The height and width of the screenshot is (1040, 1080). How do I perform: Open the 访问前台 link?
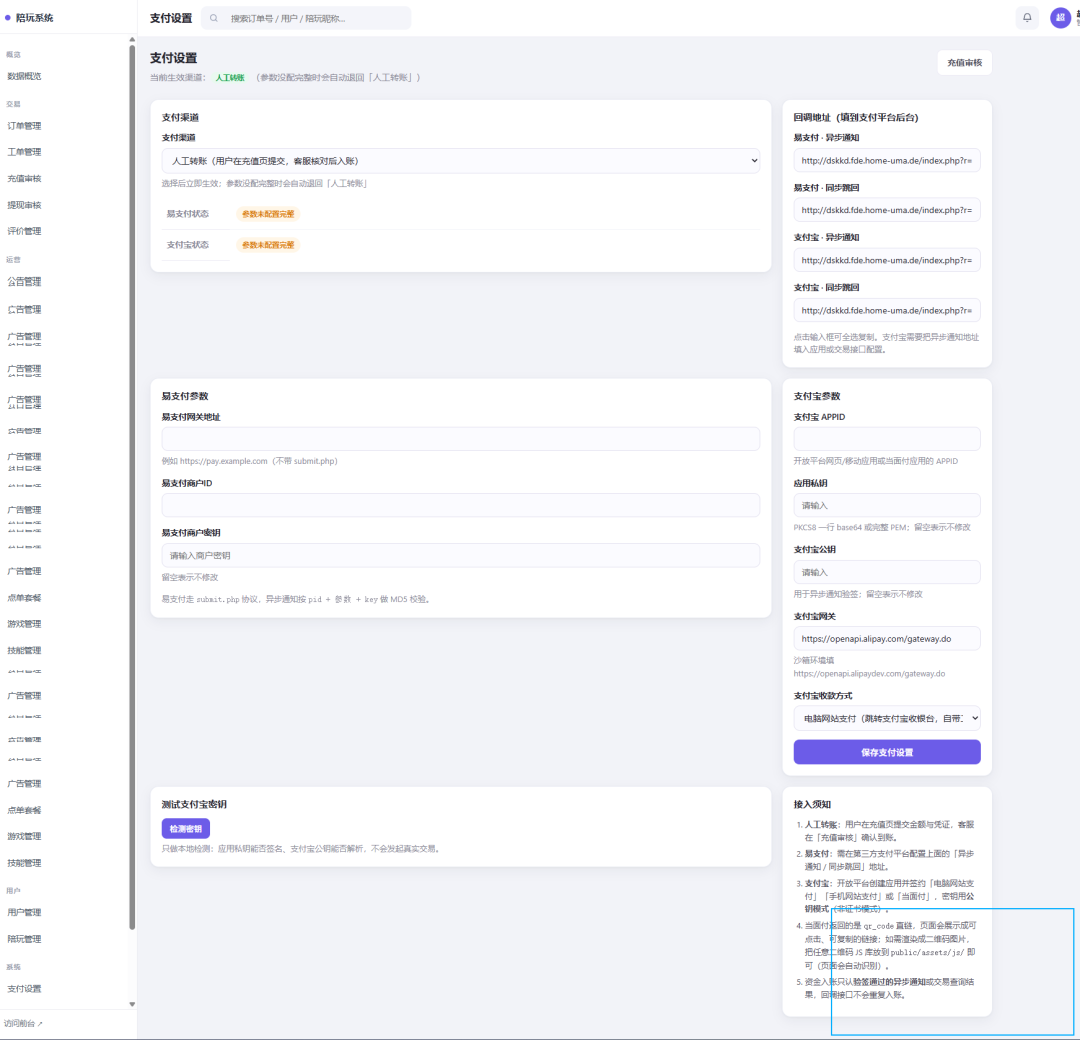tap(23, 1023)
